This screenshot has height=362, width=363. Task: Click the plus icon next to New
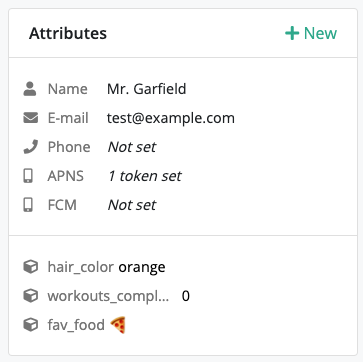(292, 33)
